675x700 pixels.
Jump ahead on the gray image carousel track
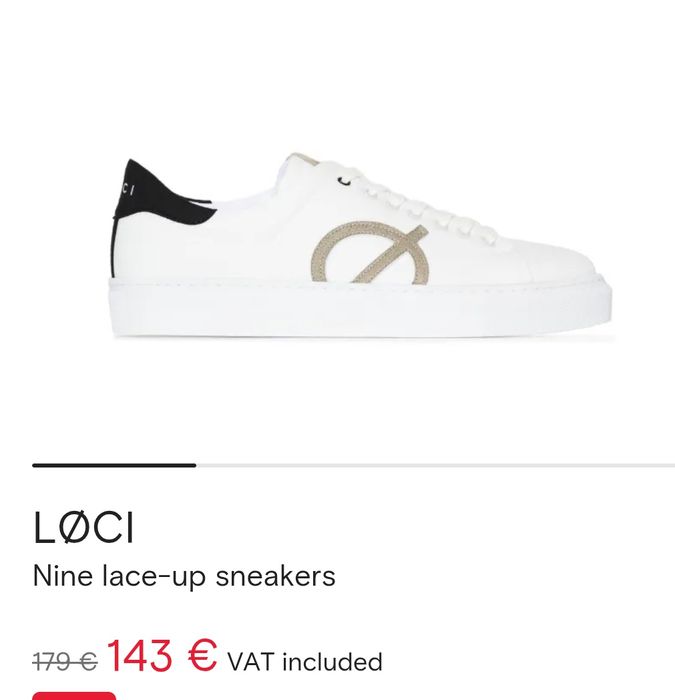click(436, 466)
